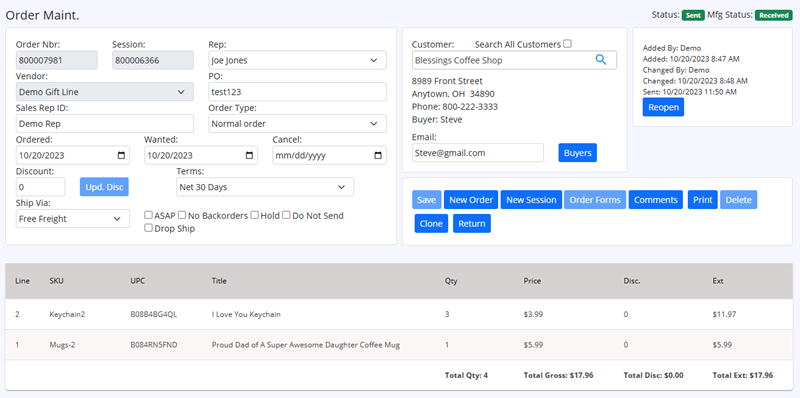Expand the Terms dropdown Net 30 Days
This screenshot has height=398, width=800.
265,187
